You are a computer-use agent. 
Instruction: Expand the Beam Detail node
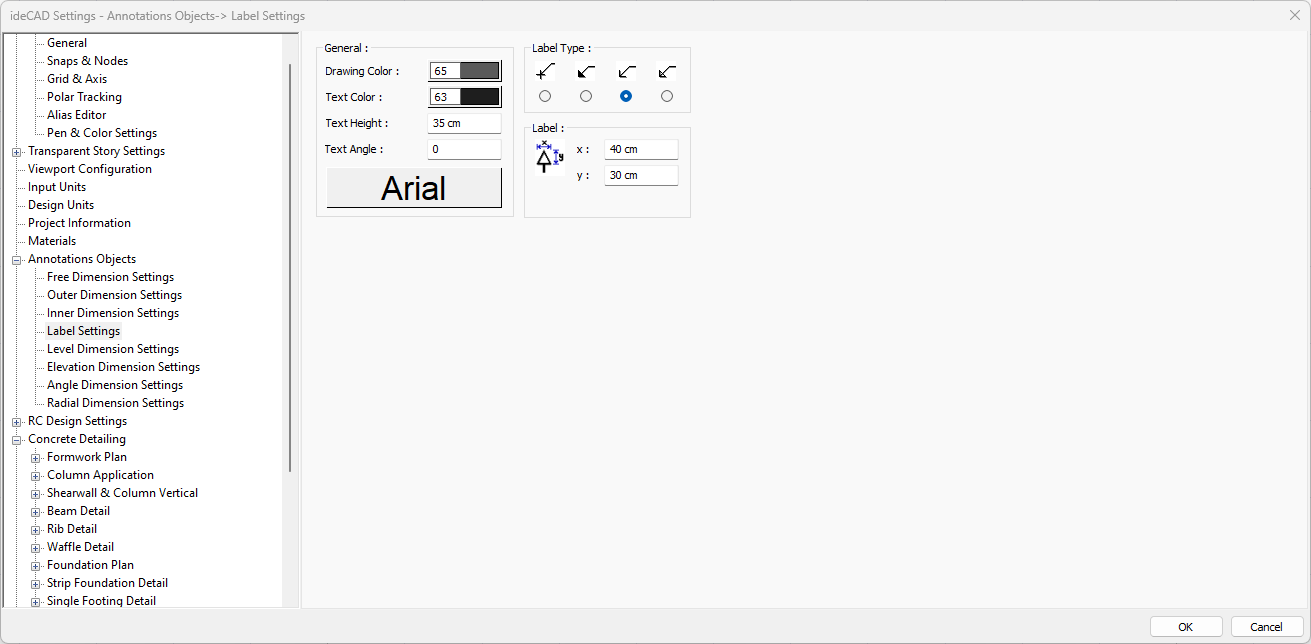pyautogui.click(x=36, y=512)
